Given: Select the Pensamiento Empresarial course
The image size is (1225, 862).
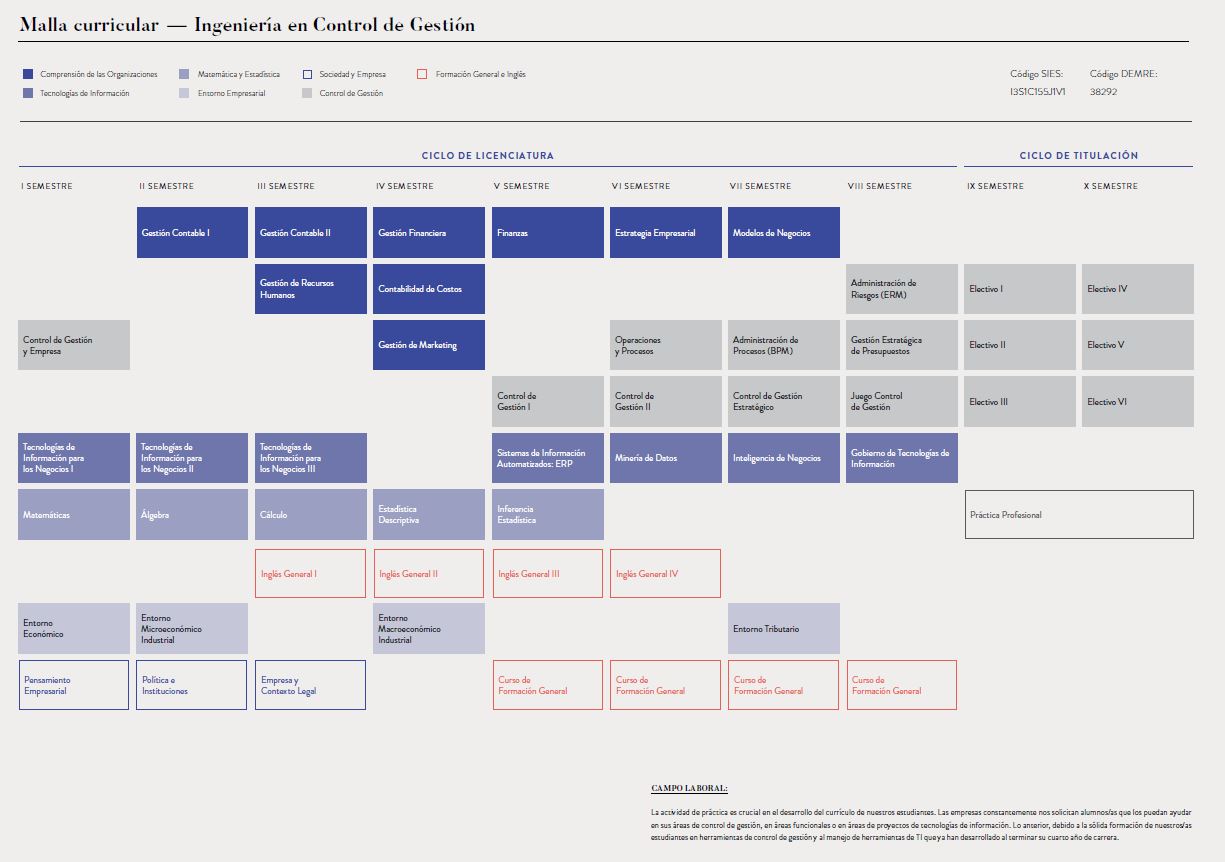Looking at the screenshot, I should click(74, 685).
